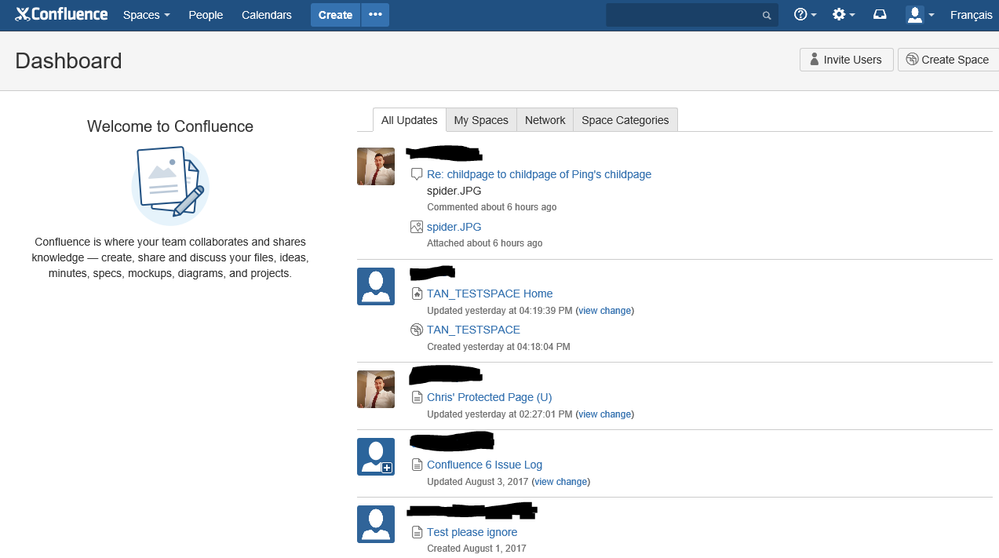The image size is (999, 558).
Task: Switch to the Space Categories tab
Action: click(x=625, y=120)
